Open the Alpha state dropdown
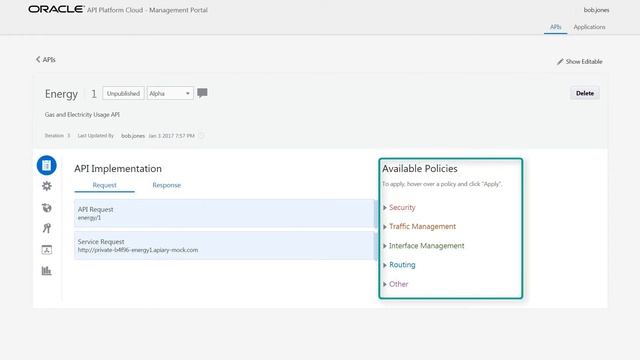The image size is (640, 360). point(170,93)
